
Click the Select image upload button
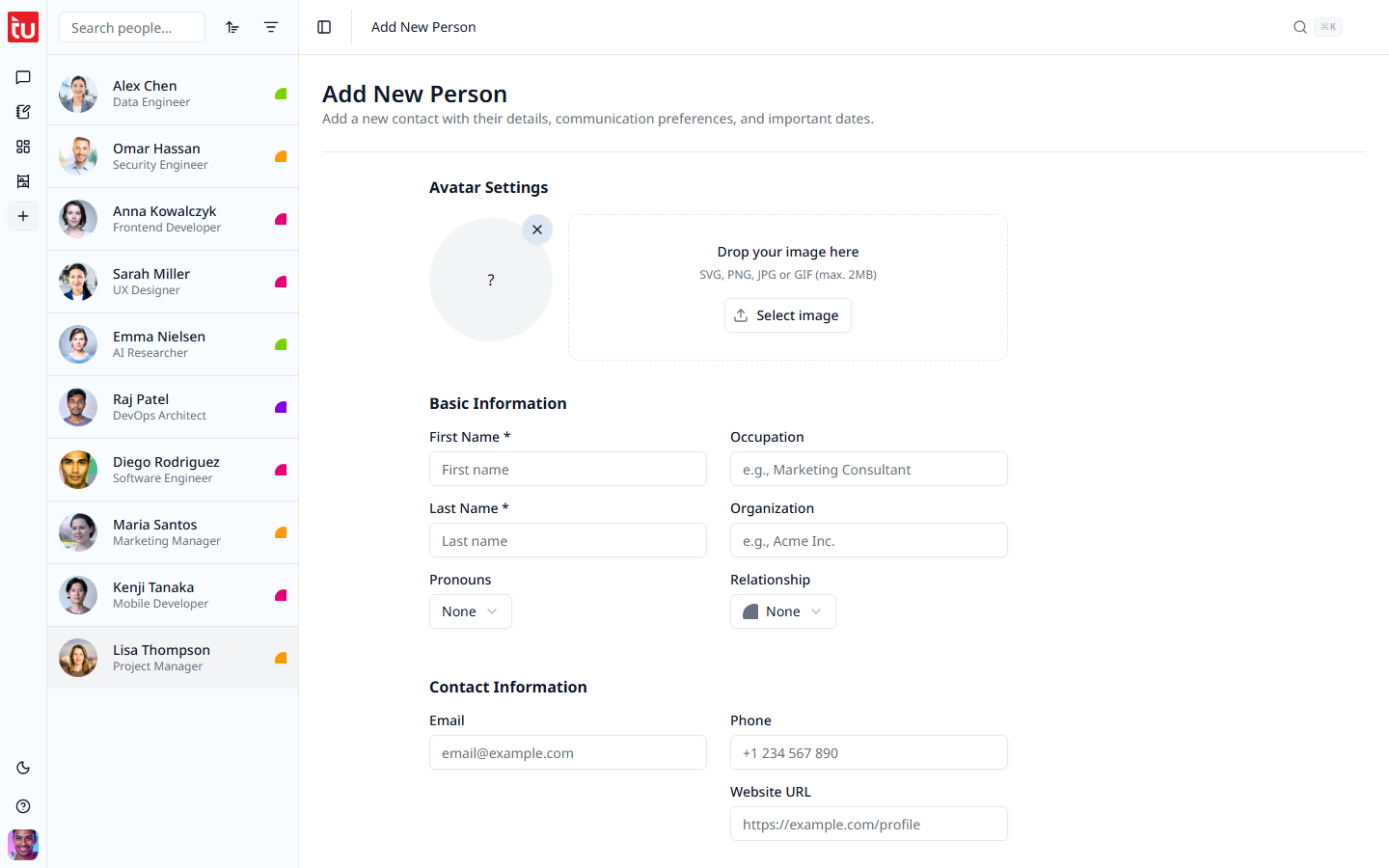point(788,315)
